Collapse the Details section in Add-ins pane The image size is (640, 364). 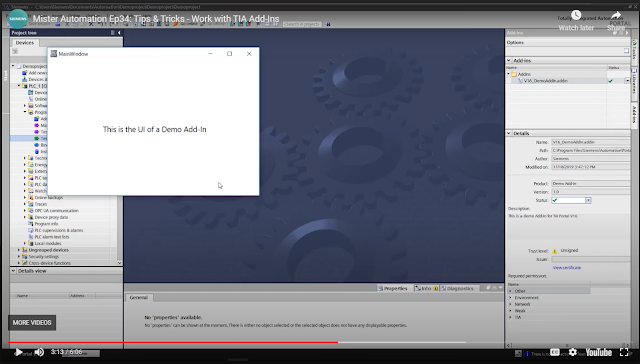click(x=509, y=133)
